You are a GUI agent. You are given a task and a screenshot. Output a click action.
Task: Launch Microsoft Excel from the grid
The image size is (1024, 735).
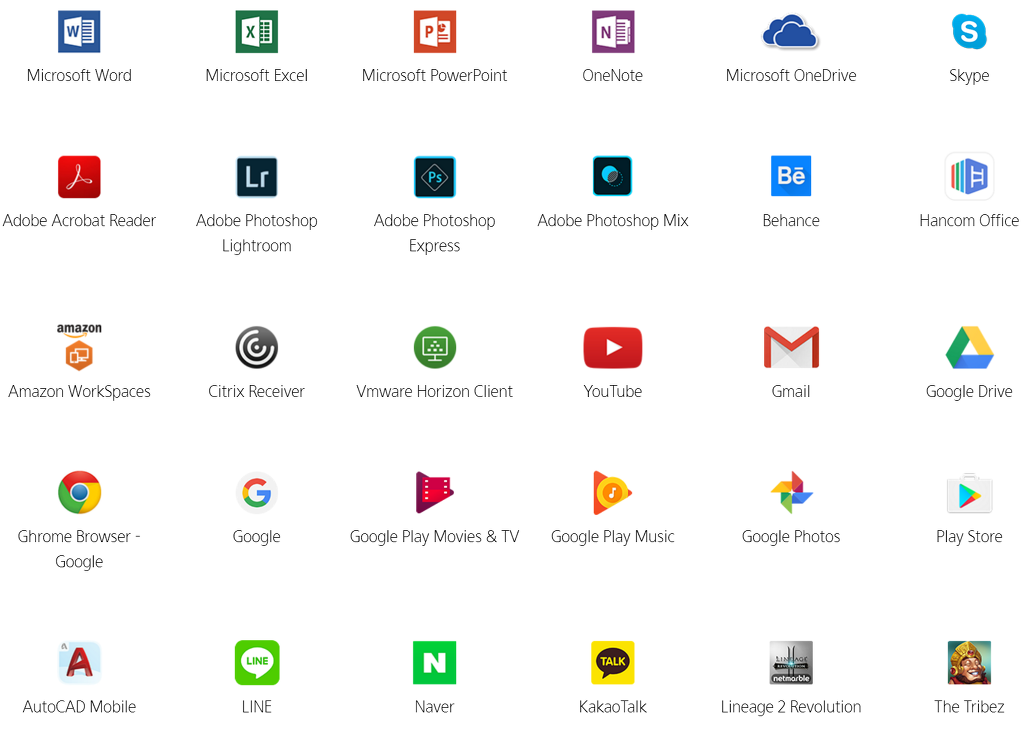(256, 32)
